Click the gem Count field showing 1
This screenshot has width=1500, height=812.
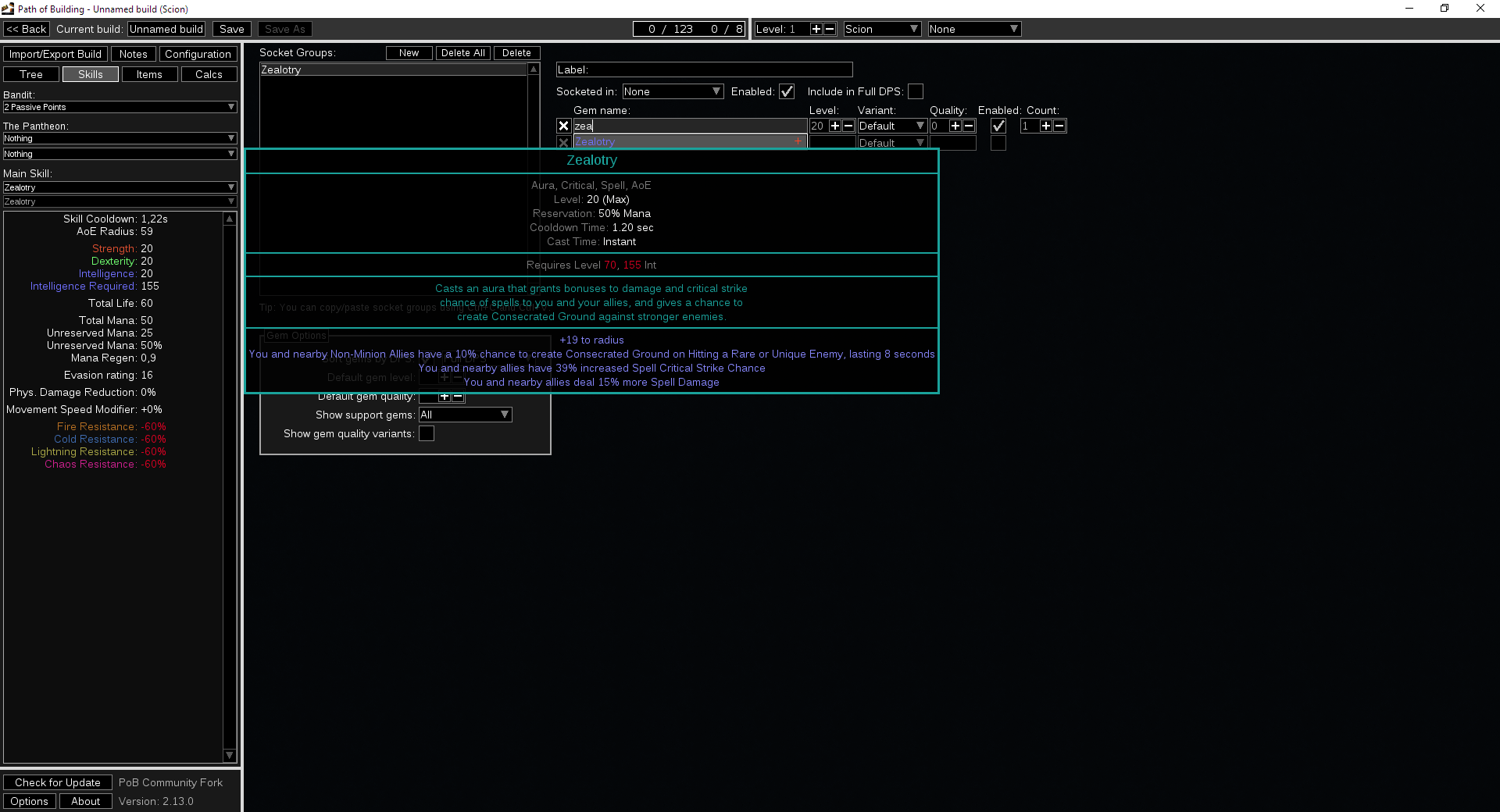1030,126
